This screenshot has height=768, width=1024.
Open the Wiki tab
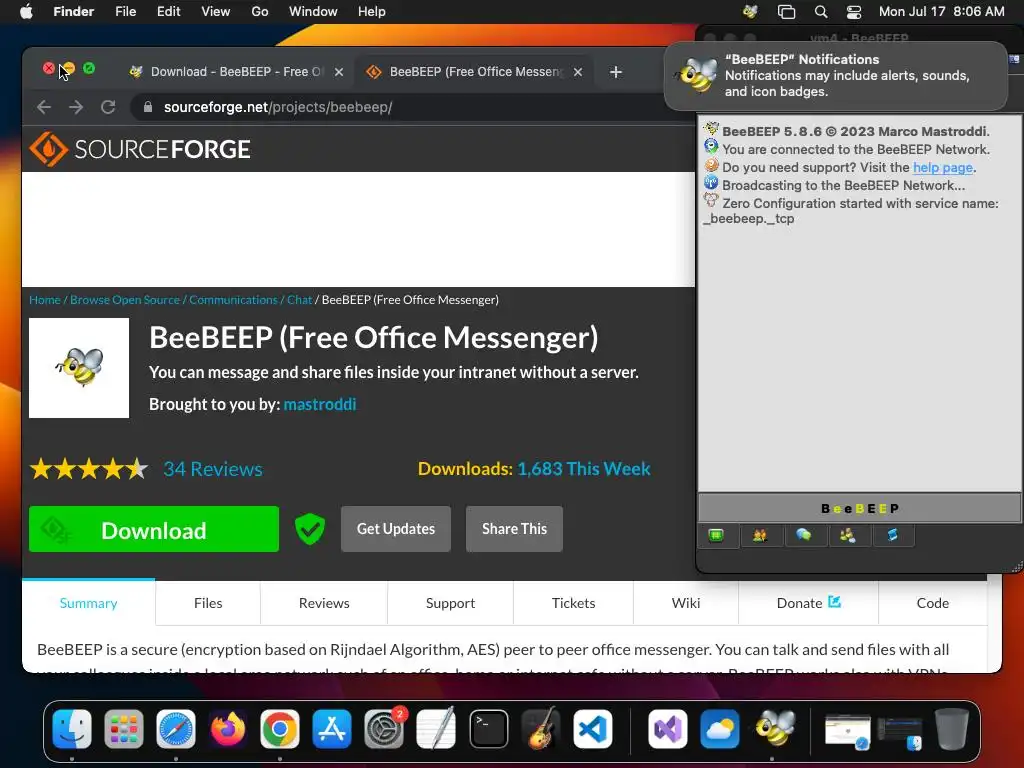coord(686,603)
